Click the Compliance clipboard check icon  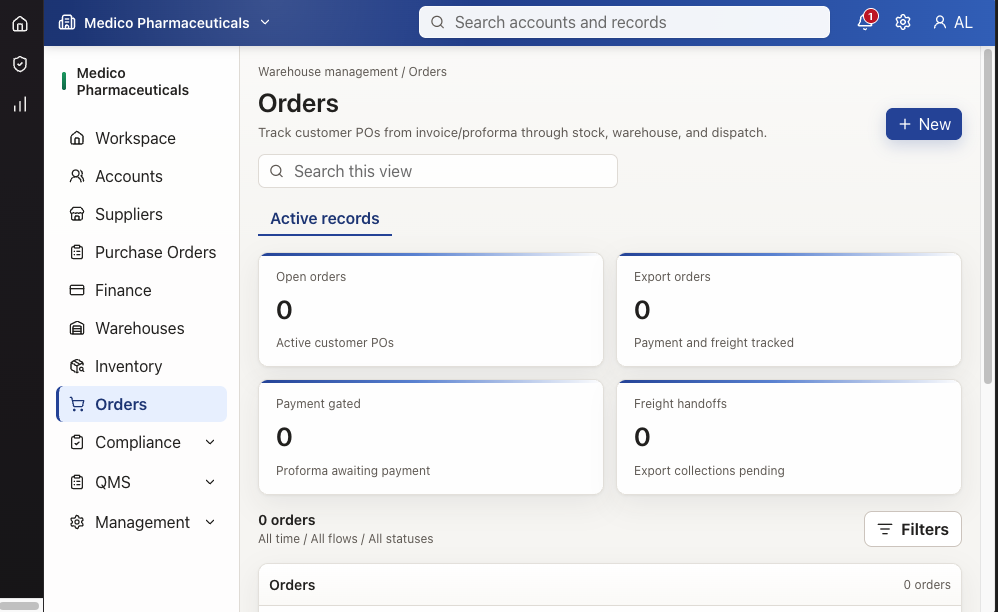click(77, 442)
